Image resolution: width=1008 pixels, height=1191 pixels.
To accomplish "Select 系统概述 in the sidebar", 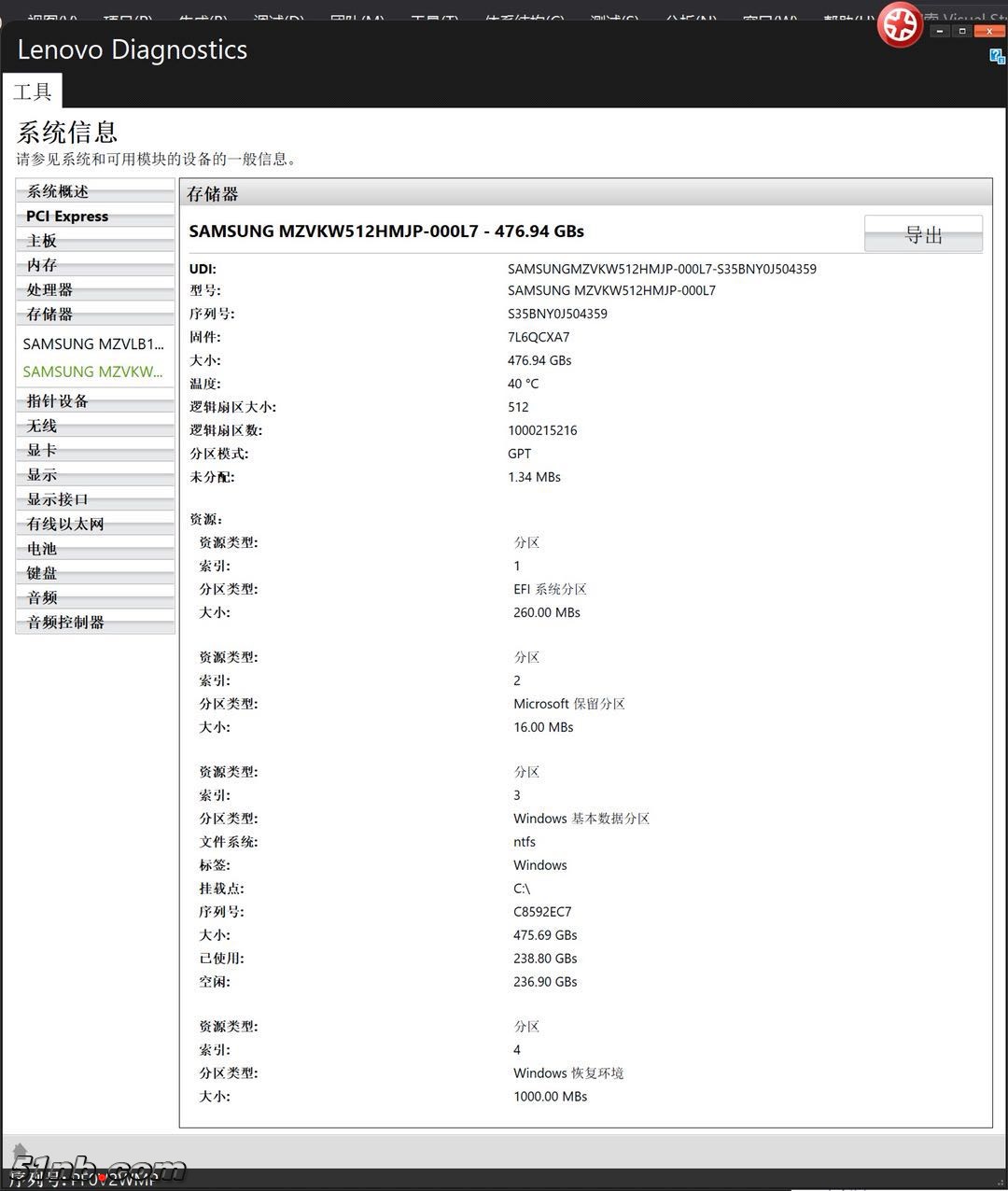I will (94, 191).
